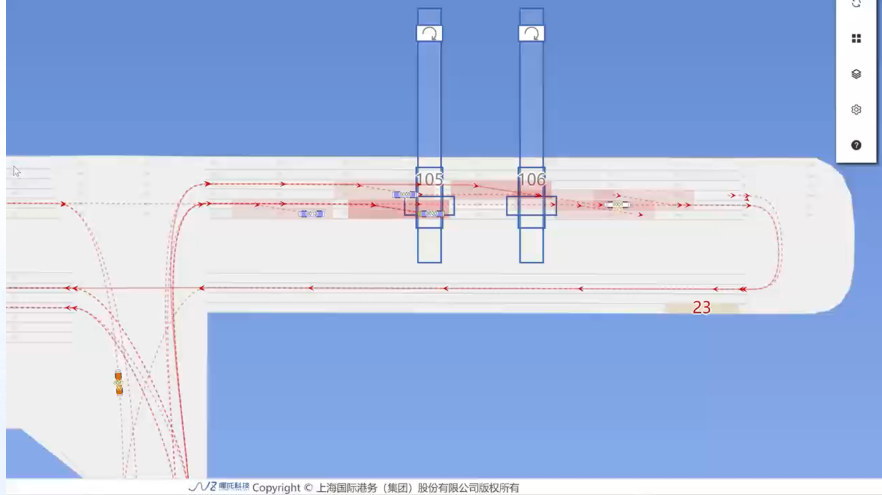Open the layers panel icon
This screenshot has width=882, height=495.
point(856,74)
